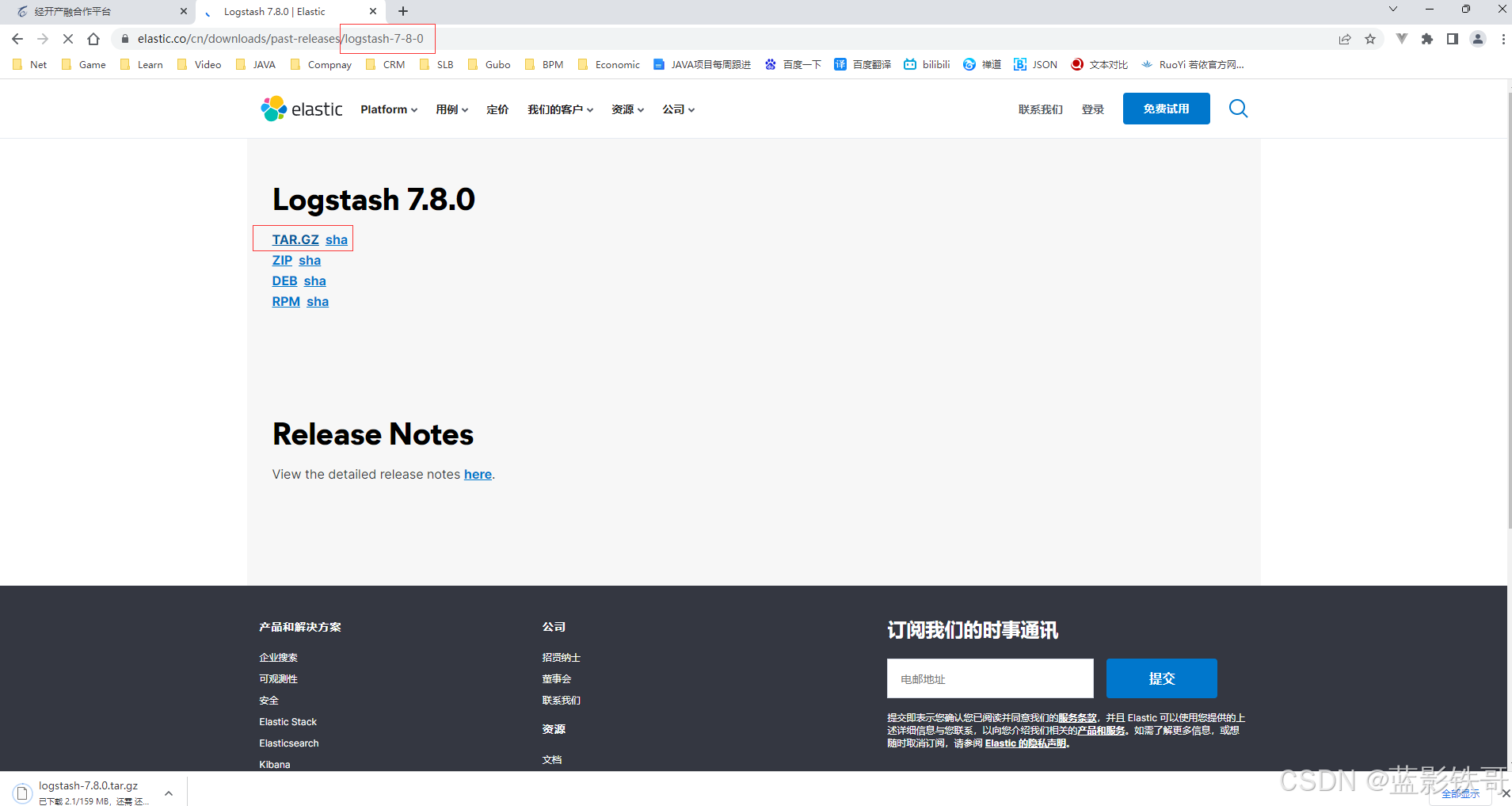Expand the 用例 menu

pos(452,109)
